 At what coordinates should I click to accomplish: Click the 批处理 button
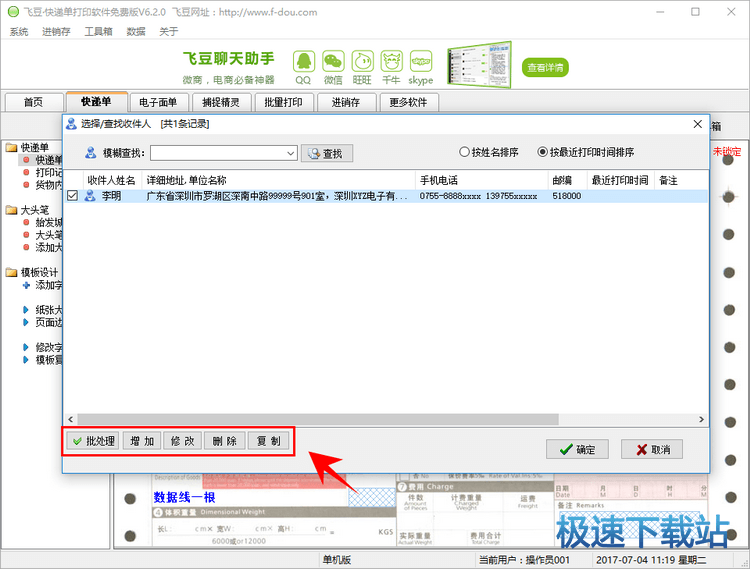coord(93,441)
